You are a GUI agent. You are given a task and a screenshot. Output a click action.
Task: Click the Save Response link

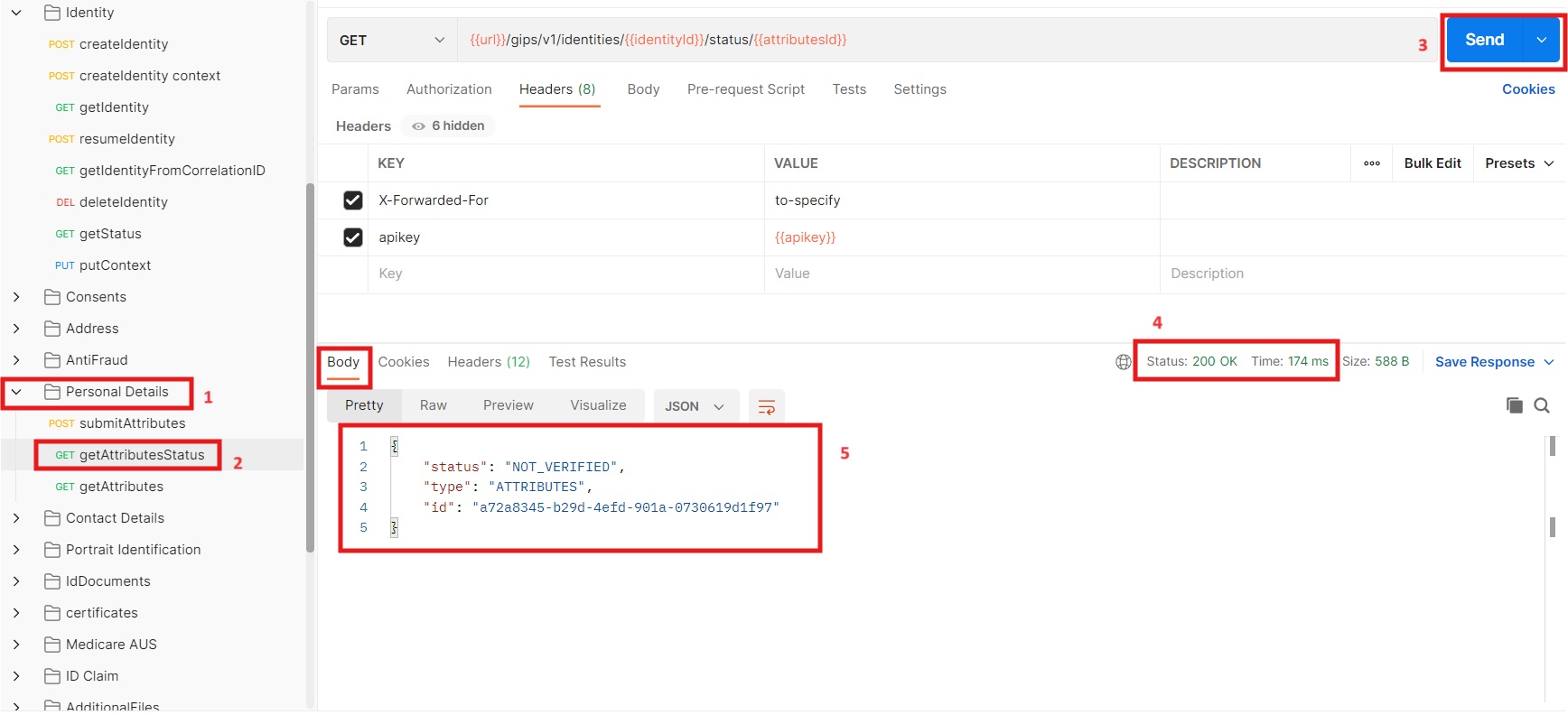pos(1484,362)
